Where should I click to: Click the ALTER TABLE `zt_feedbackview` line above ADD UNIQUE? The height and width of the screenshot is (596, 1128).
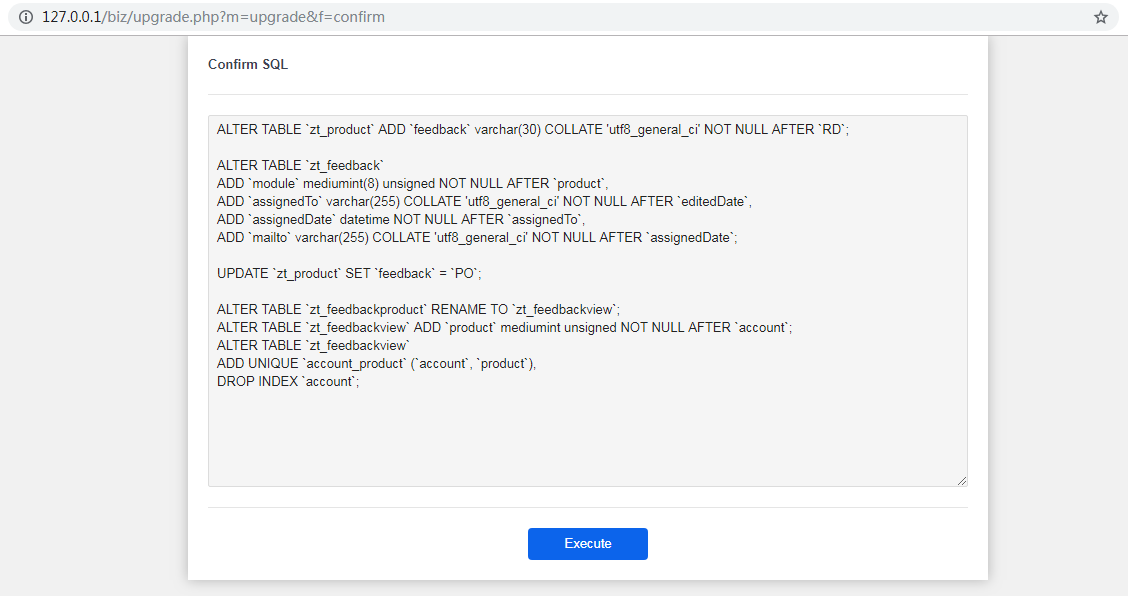[313, 346]
